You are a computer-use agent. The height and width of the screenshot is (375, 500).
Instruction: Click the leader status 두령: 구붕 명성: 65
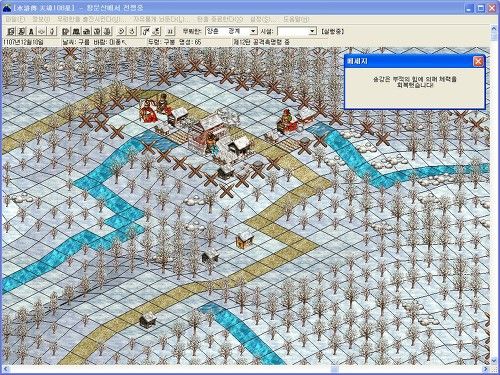174,42
